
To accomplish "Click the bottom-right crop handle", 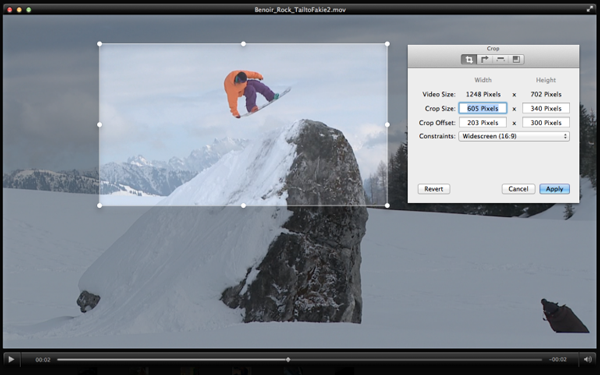I will click(x=387, y=206).
